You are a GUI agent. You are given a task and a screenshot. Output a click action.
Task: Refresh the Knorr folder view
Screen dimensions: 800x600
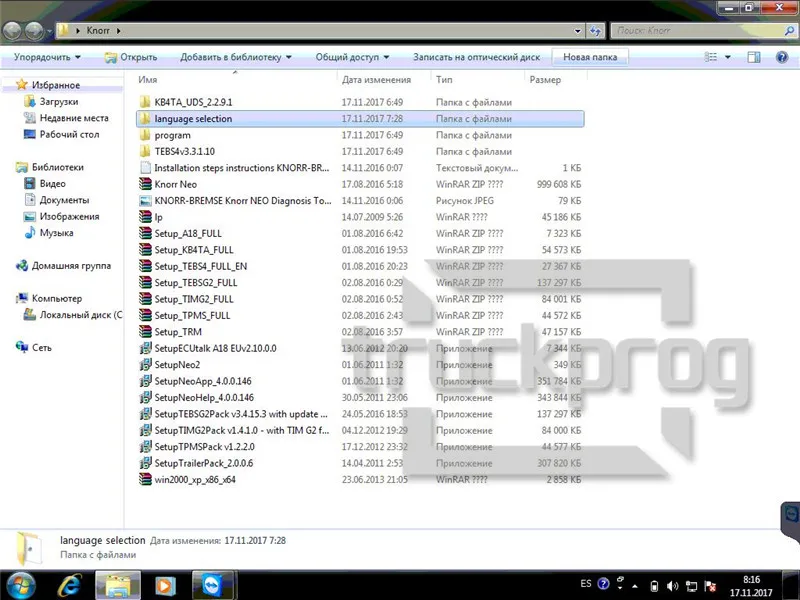(595, 31)
